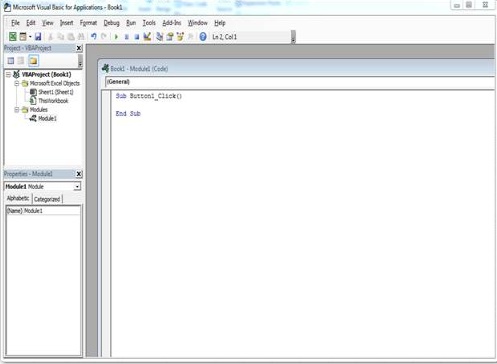Viewport: 497px width, 364px height.
Task: Click the Book1 - Module1 (Code) title bar
Action: pos(297,68)
